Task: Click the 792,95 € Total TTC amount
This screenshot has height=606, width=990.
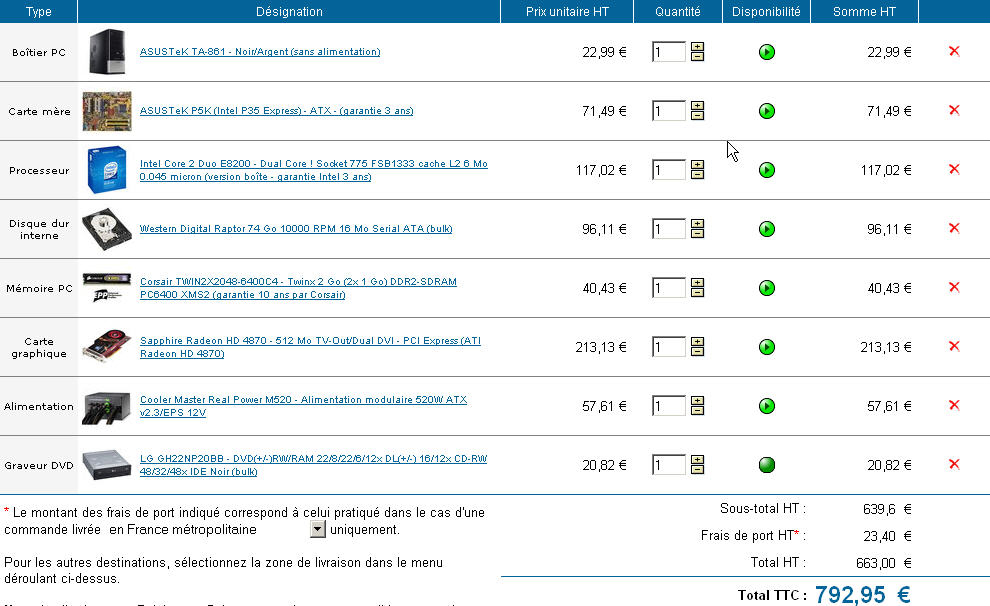Action: 862,594
